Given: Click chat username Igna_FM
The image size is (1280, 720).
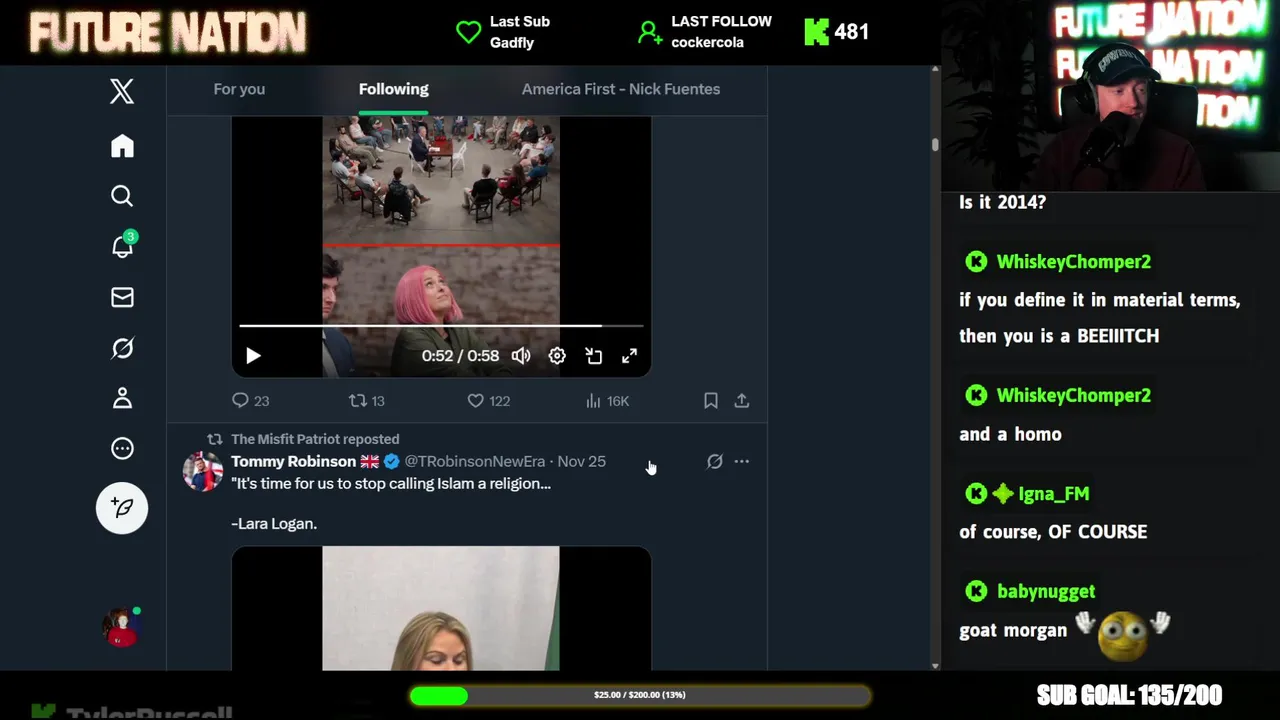Looking at the screenshot, I should tap(1054, 493).
